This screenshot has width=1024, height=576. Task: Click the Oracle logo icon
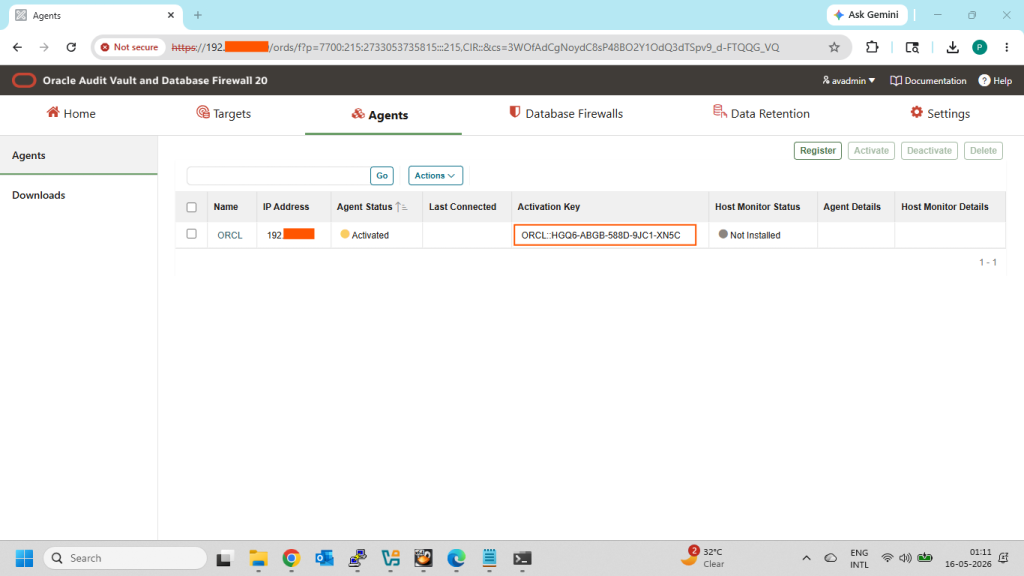(x=24, y=80)
